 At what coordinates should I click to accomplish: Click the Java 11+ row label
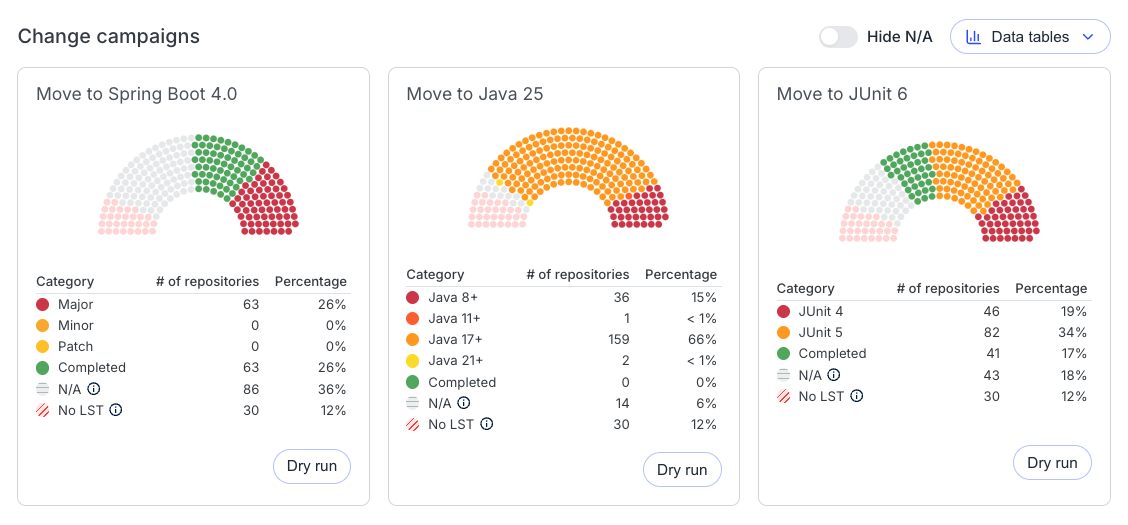[x=455, y=318]
